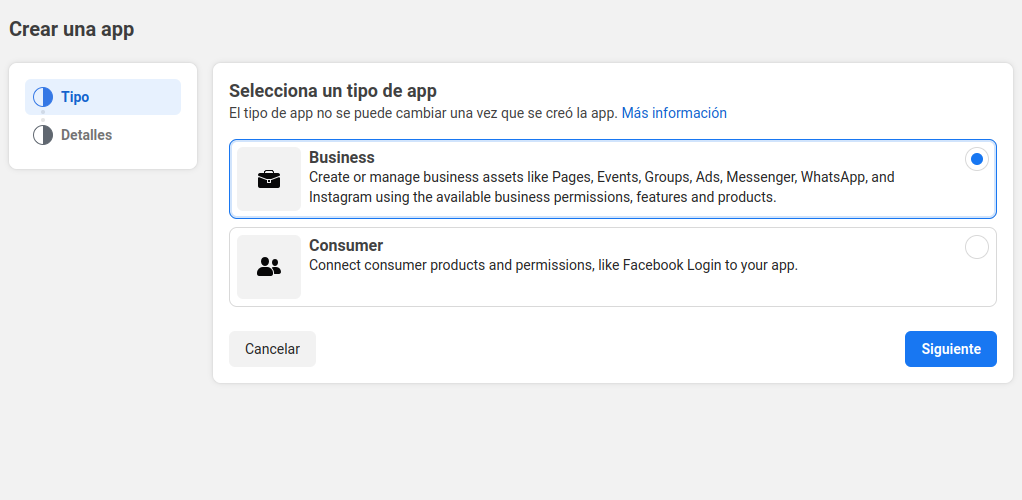Open the Más información link
Viewport: 1022px width, 500px height.
point(674,113)
